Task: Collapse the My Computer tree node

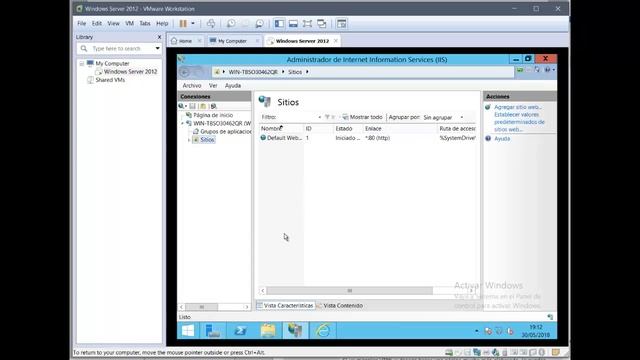Action: 82,64
